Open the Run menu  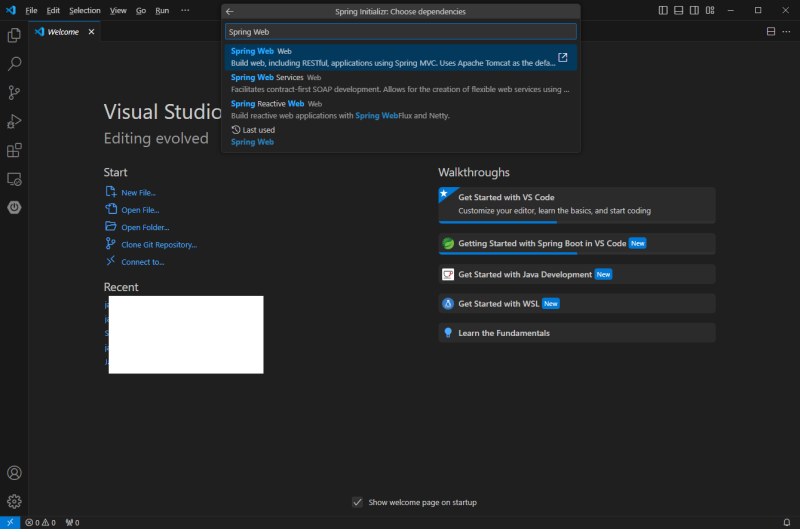point(162,10)
